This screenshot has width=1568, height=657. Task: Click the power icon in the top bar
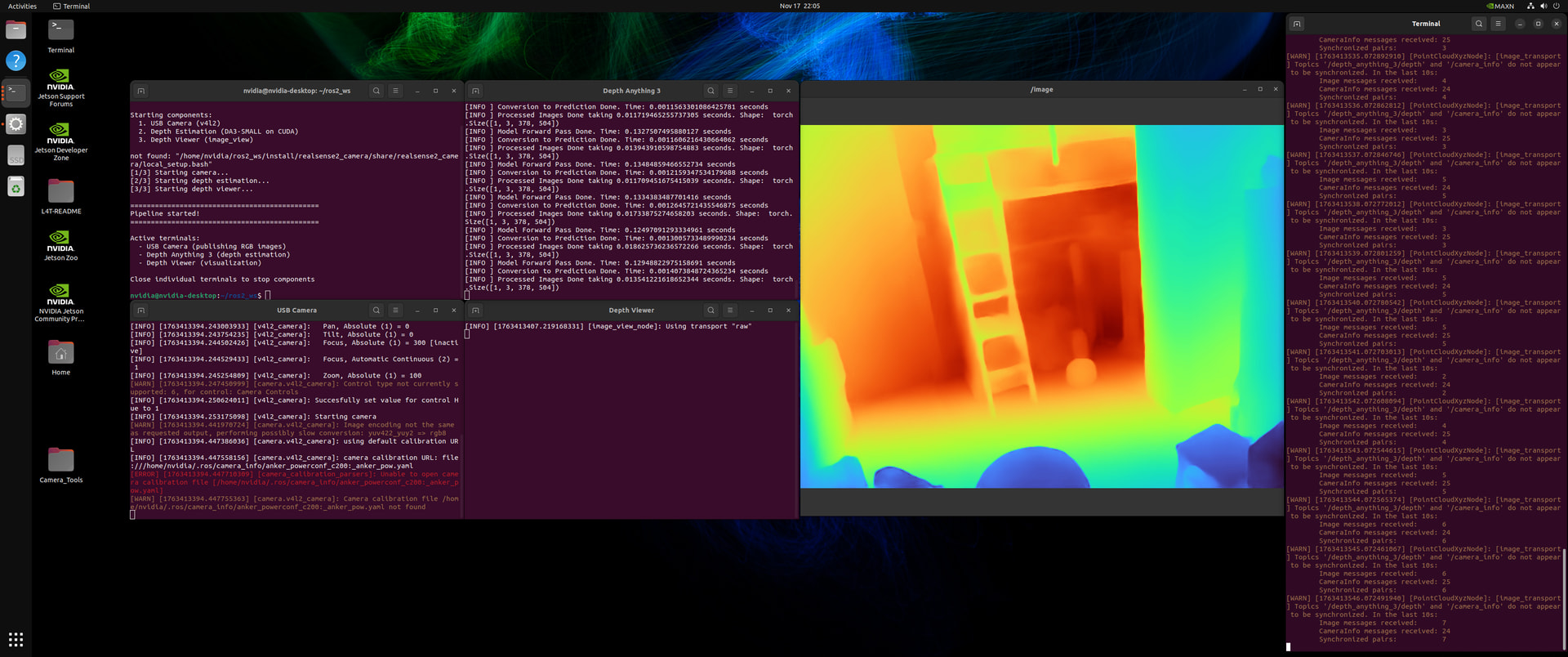coord(1557,6)
